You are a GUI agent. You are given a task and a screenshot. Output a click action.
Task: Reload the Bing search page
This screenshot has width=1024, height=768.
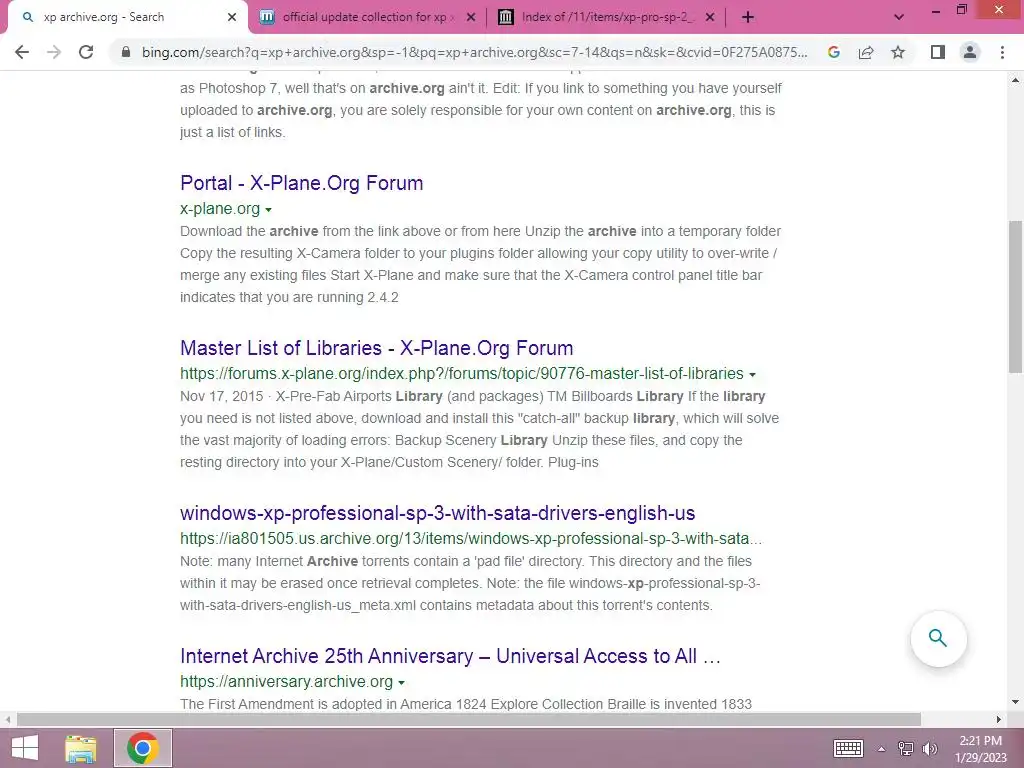tap(86, 52)
